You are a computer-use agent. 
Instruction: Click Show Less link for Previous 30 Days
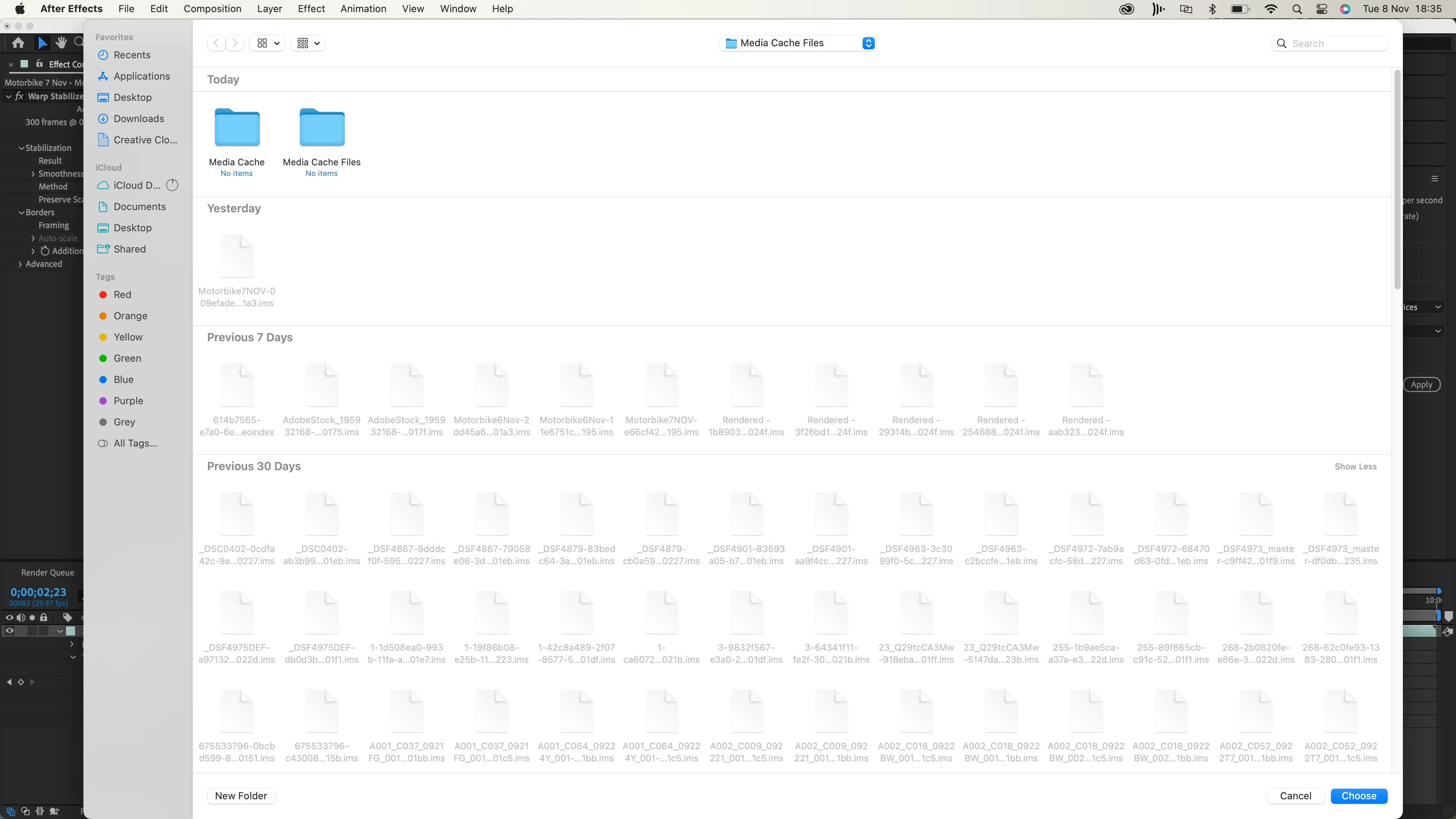click(1355, 466)
